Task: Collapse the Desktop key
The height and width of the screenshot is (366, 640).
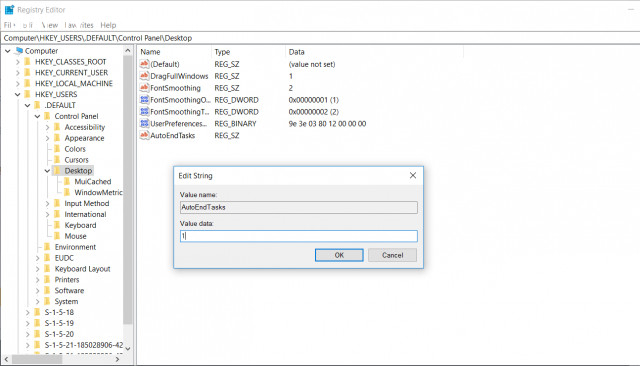Action: click(x=47, y=171)
